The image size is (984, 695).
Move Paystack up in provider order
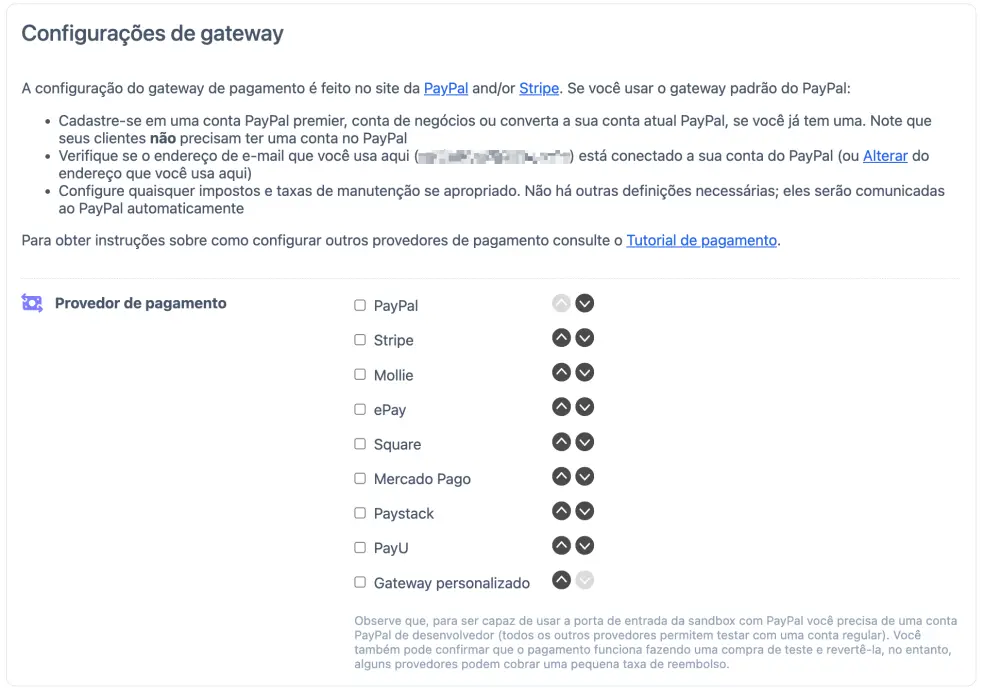pos(561,511)
